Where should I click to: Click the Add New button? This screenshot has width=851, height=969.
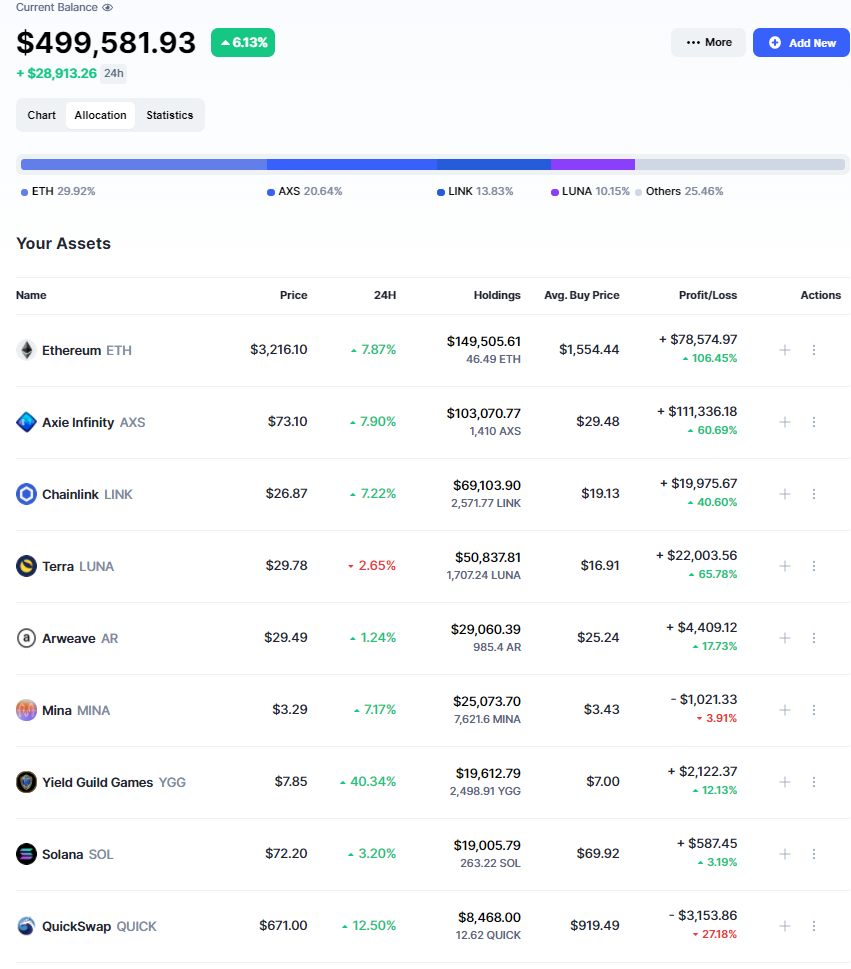[x=801, y=42]
